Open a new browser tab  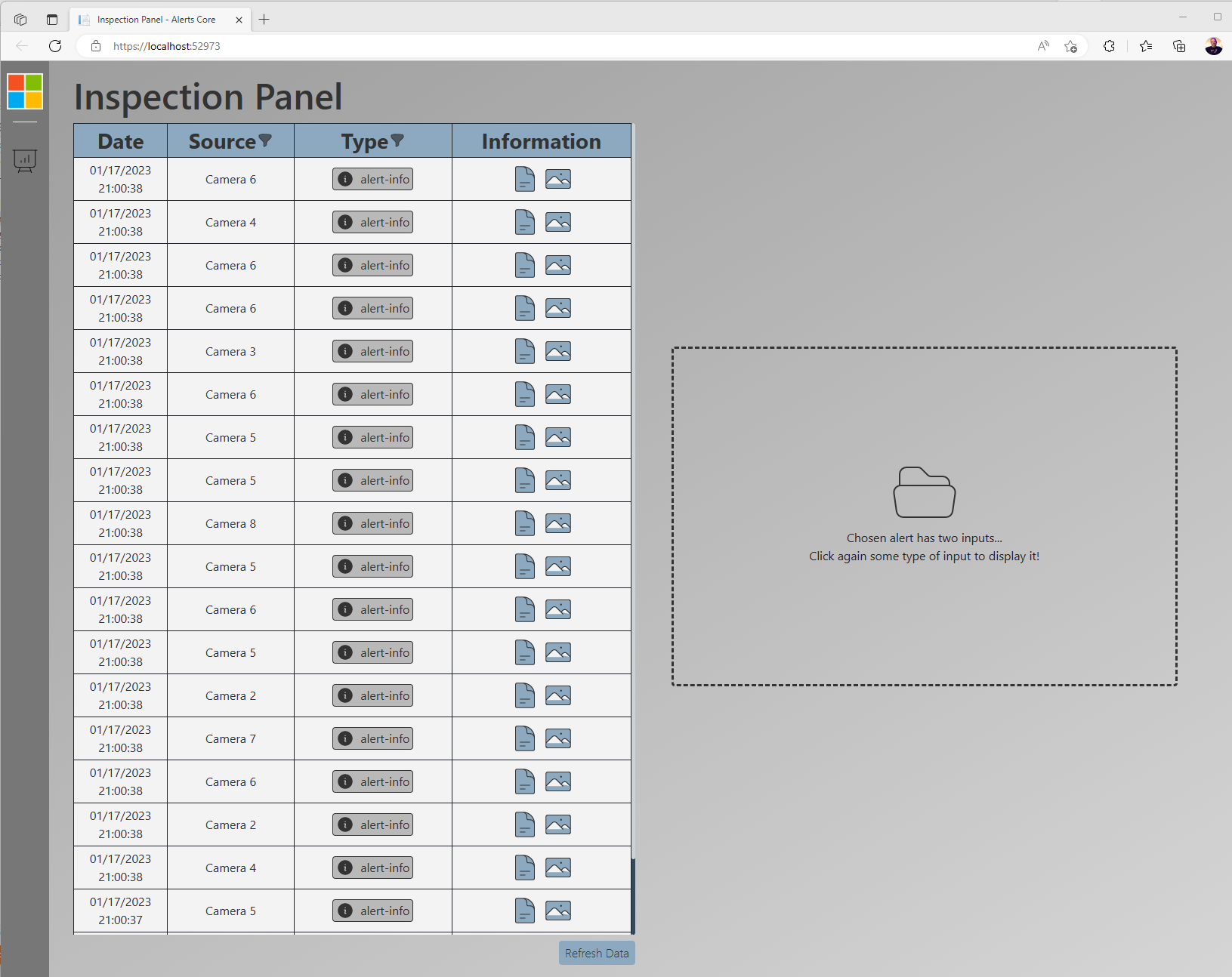point(264,20)
